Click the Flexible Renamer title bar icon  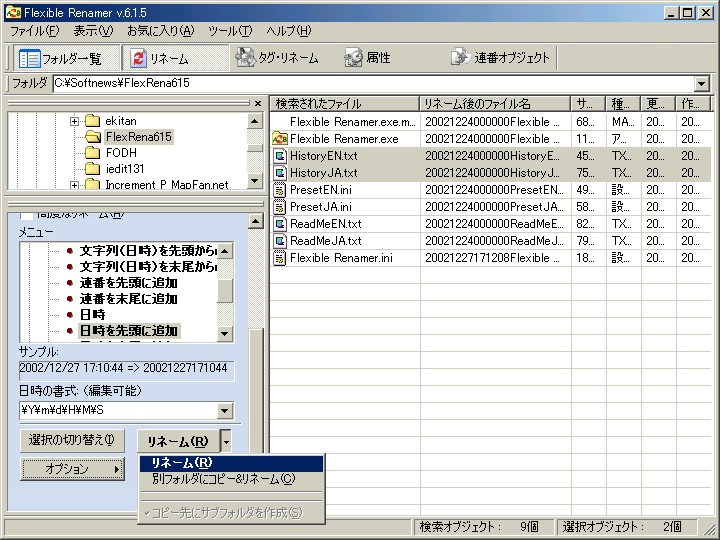[x=13, y=12]
